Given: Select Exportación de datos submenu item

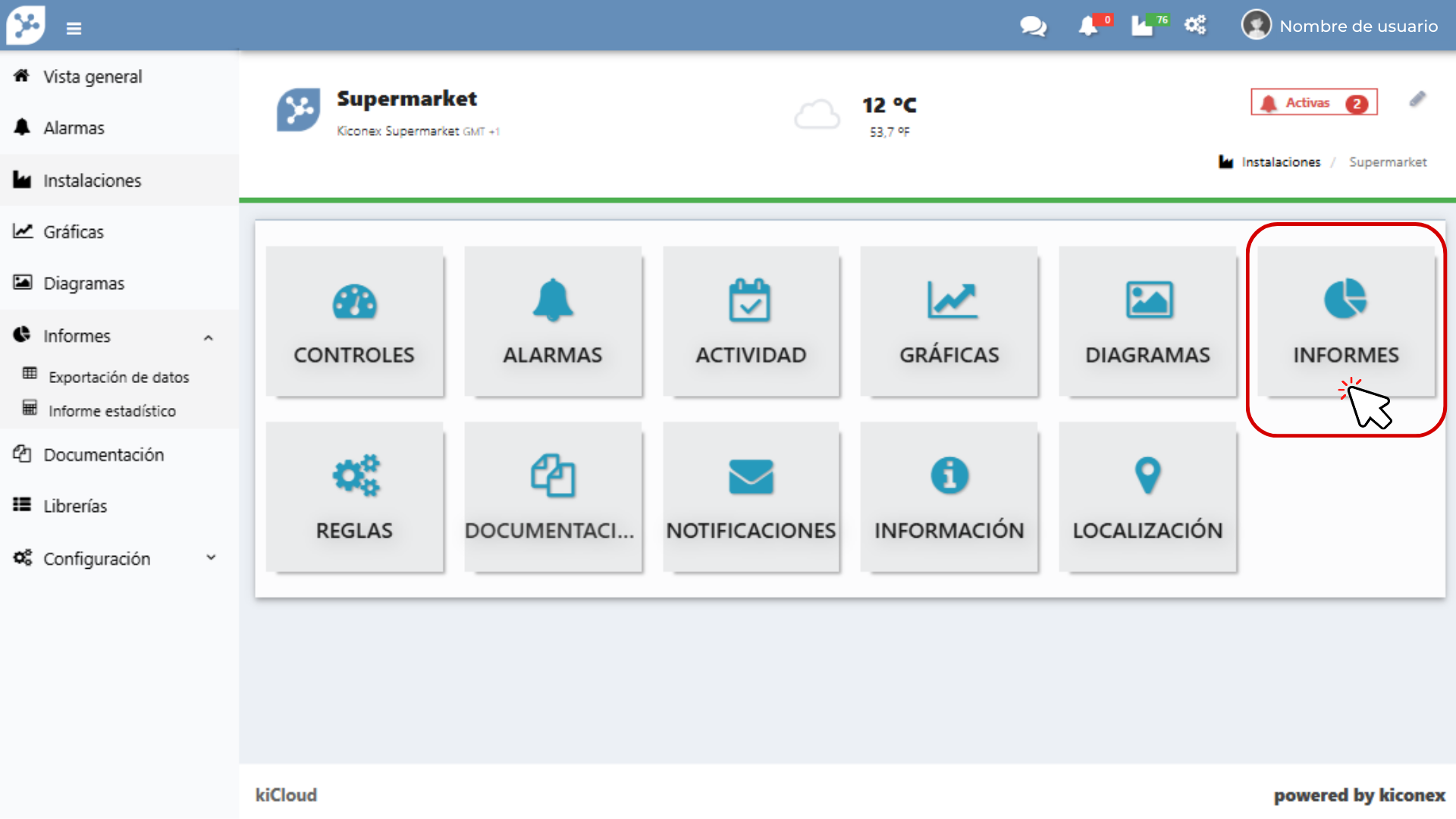Looking at the screenshot, I should [x=118, y=377].
